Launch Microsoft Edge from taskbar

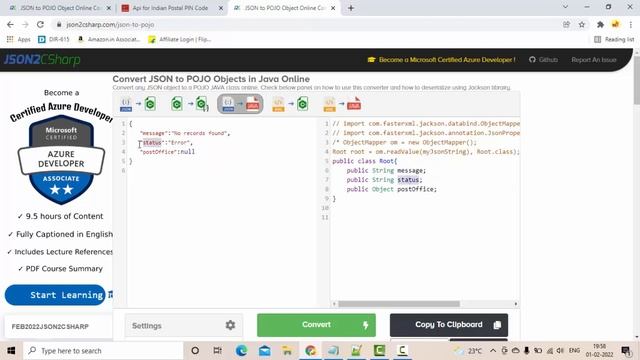pyautogui.click(x=241, y=351)
